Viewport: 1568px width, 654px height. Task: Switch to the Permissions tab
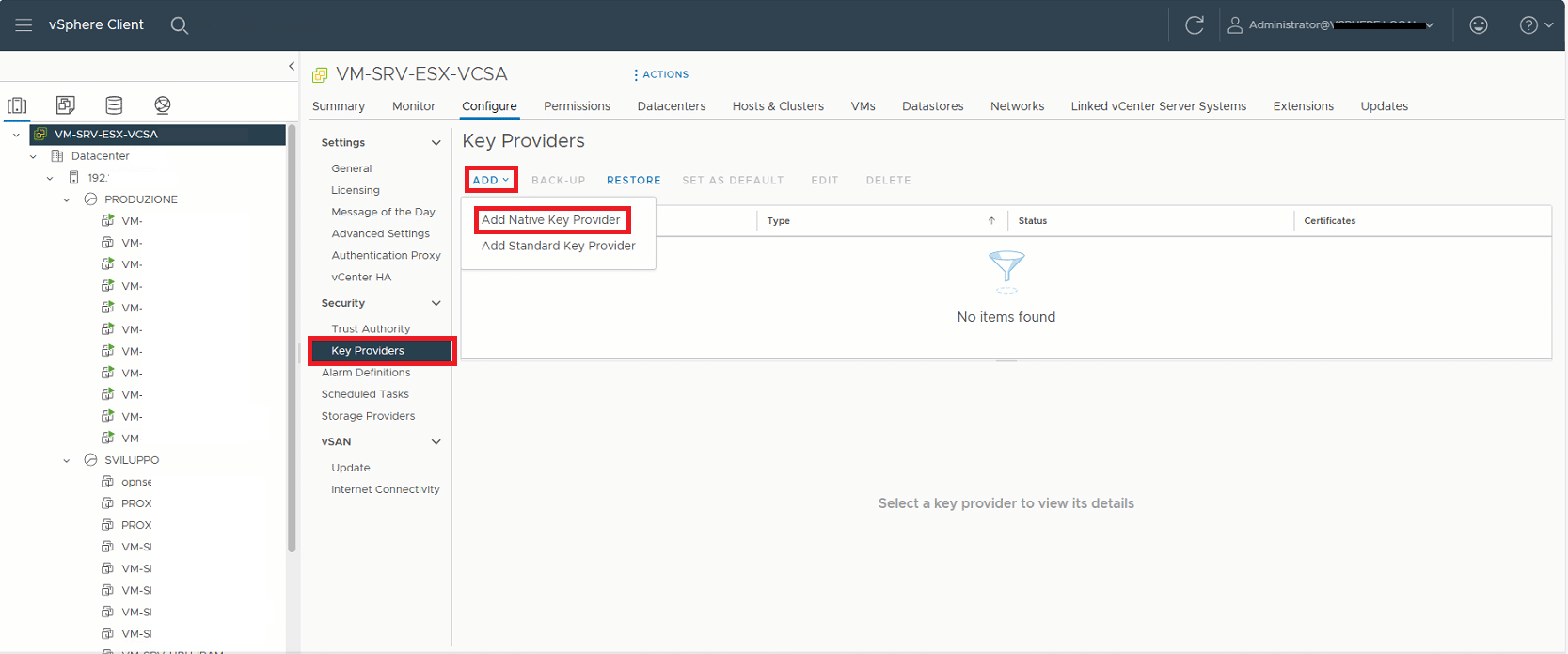pyautogui.click(x=577, y=106)
